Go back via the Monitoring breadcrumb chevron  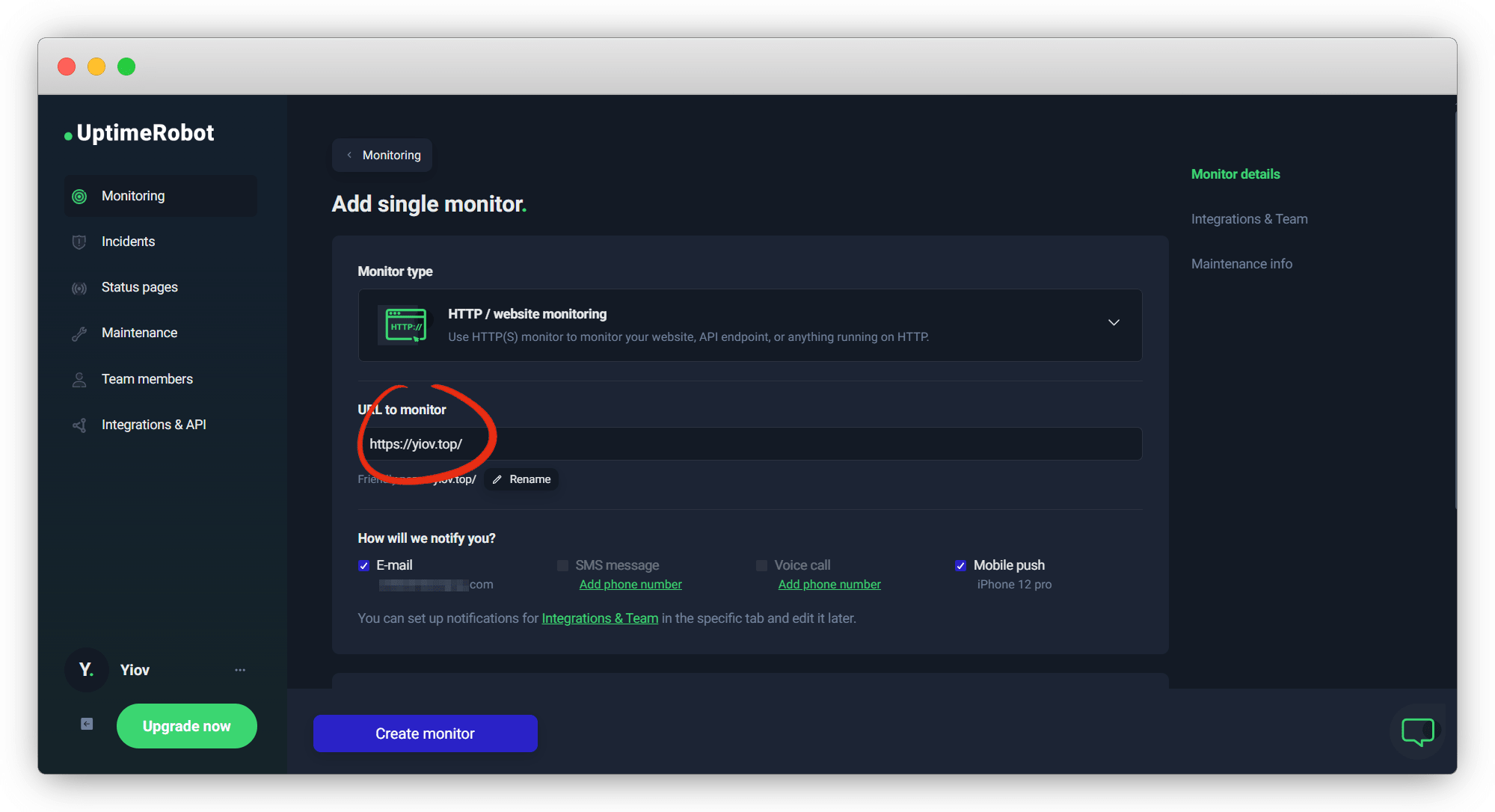(x=350, y=156)
